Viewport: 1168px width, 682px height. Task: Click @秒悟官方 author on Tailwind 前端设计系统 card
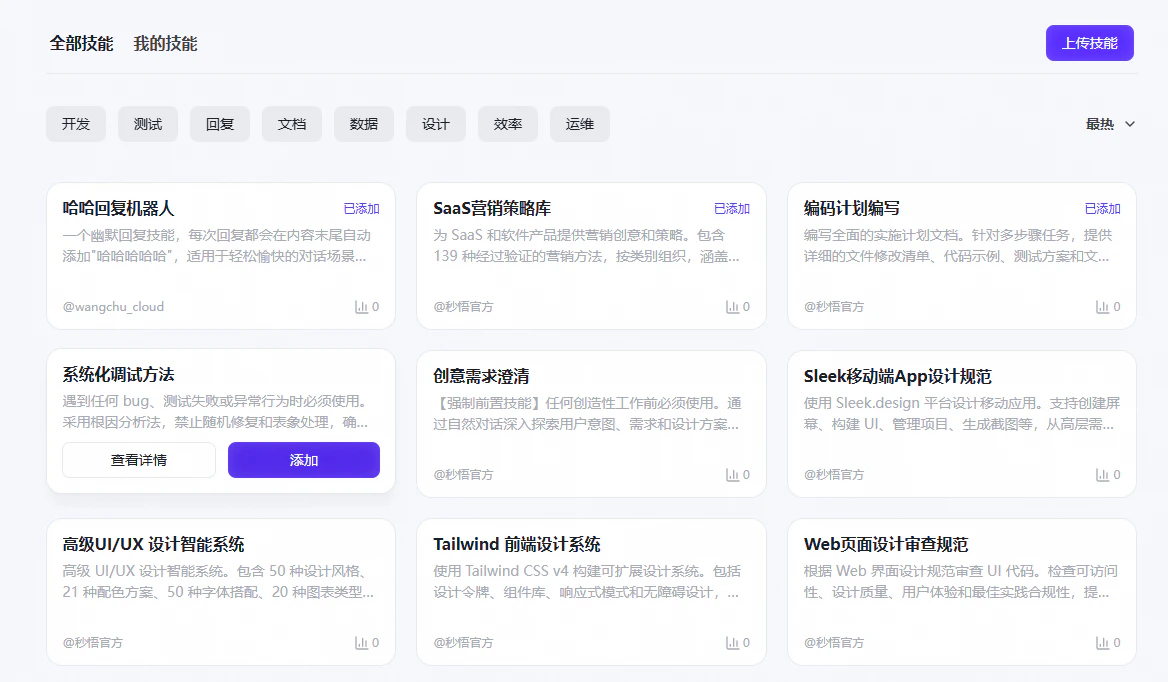[463, 643]
